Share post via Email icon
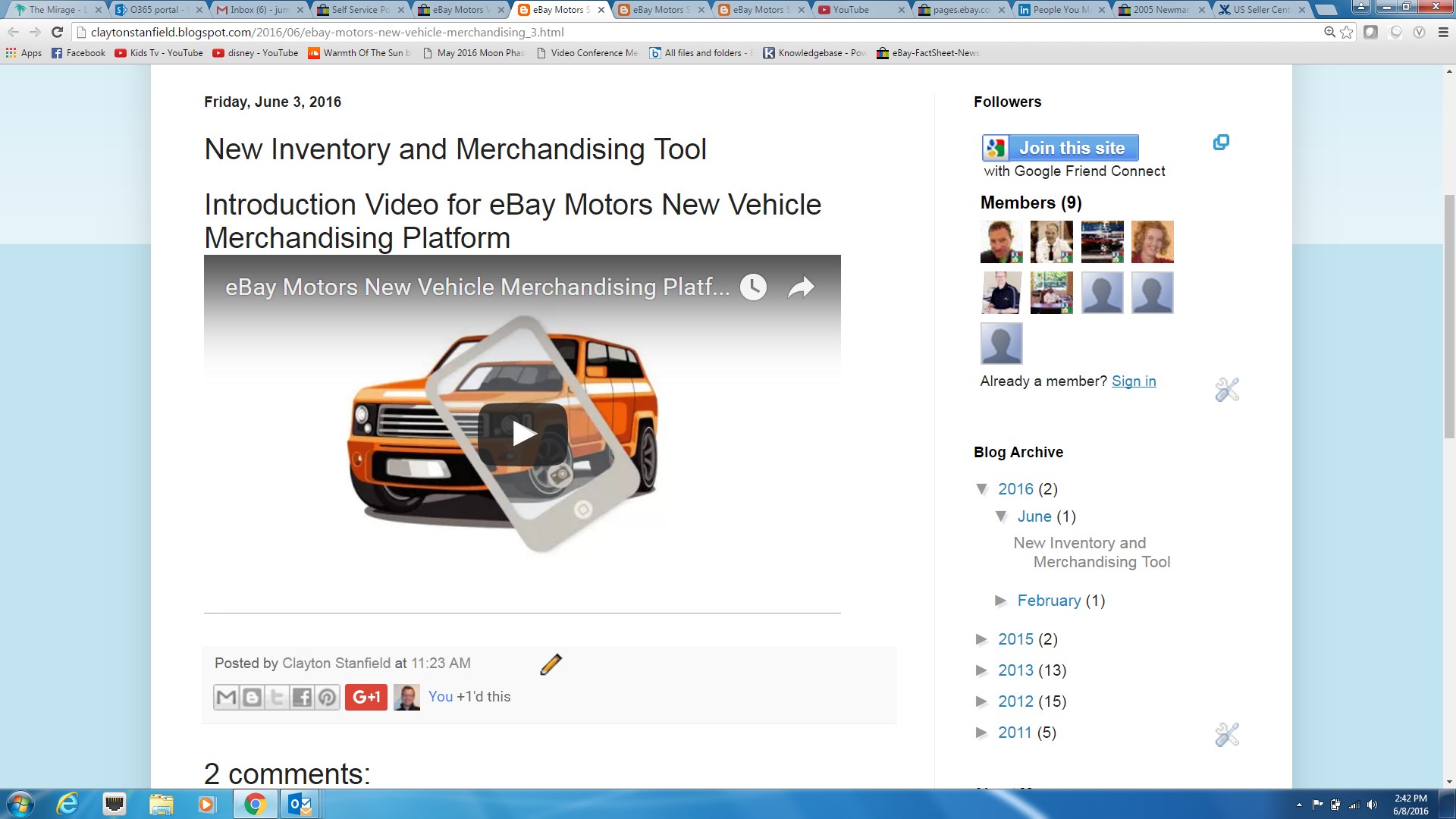This screenshot has width=1456, height=819. point(227,697)
